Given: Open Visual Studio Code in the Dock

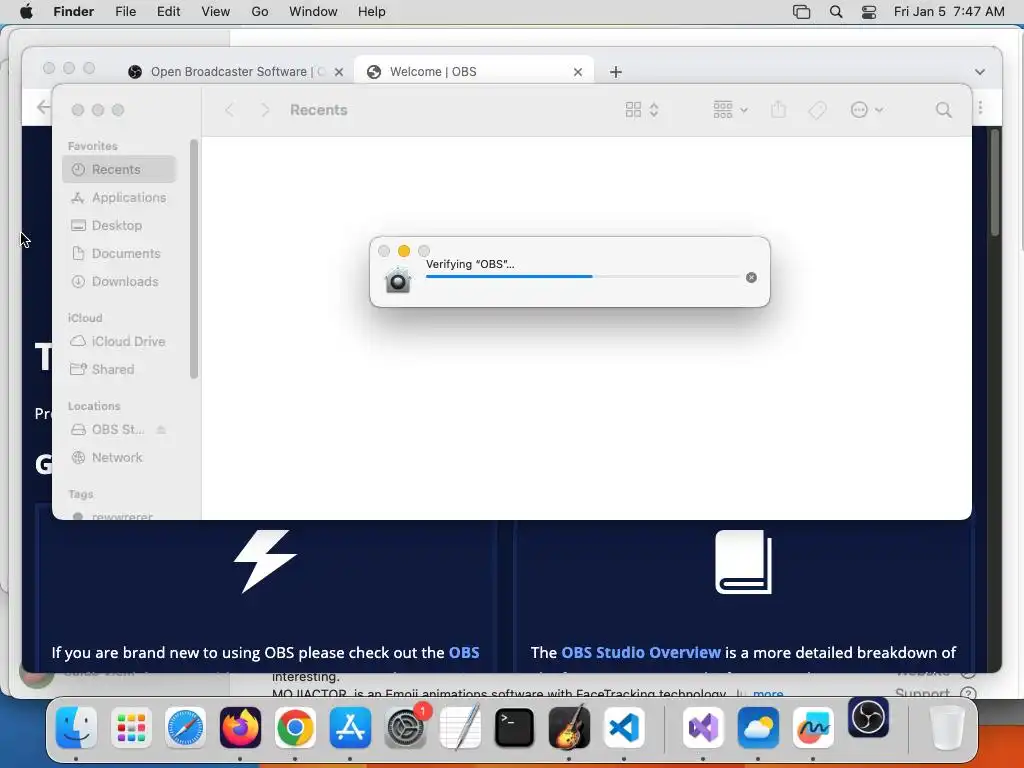Looking at the screenshot, I should (x=624, y=728).
